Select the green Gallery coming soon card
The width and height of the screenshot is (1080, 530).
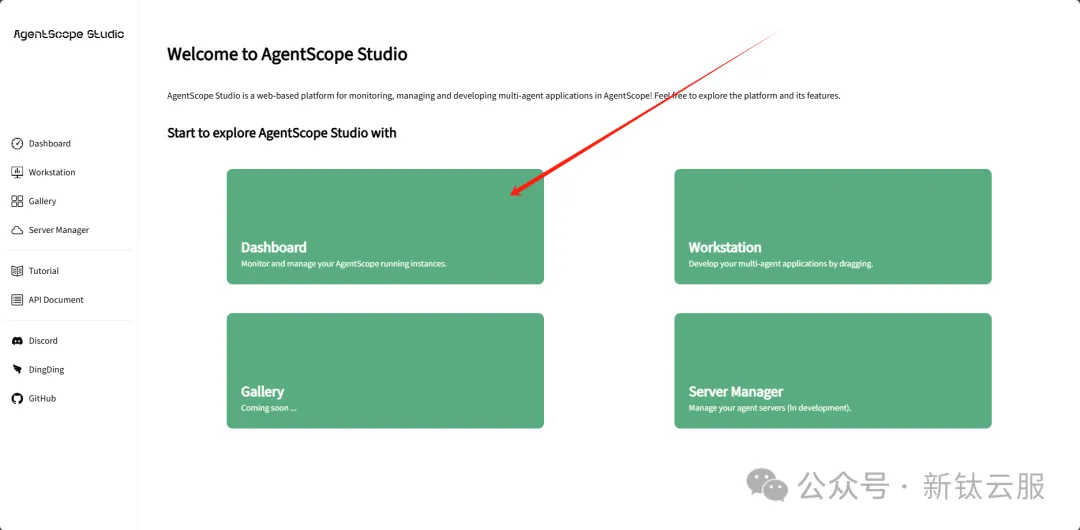click(385, 371)
